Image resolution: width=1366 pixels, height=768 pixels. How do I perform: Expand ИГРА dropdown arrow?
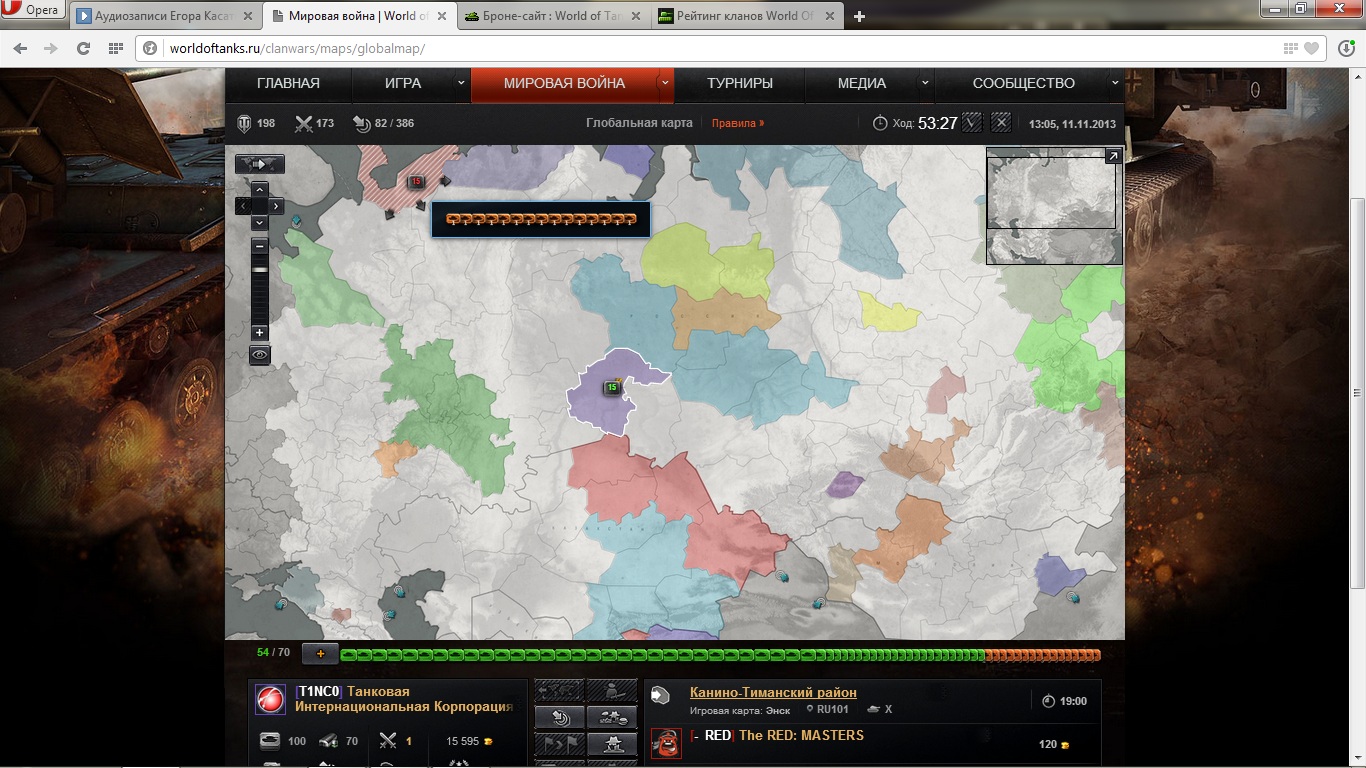[x=461, y=83]
